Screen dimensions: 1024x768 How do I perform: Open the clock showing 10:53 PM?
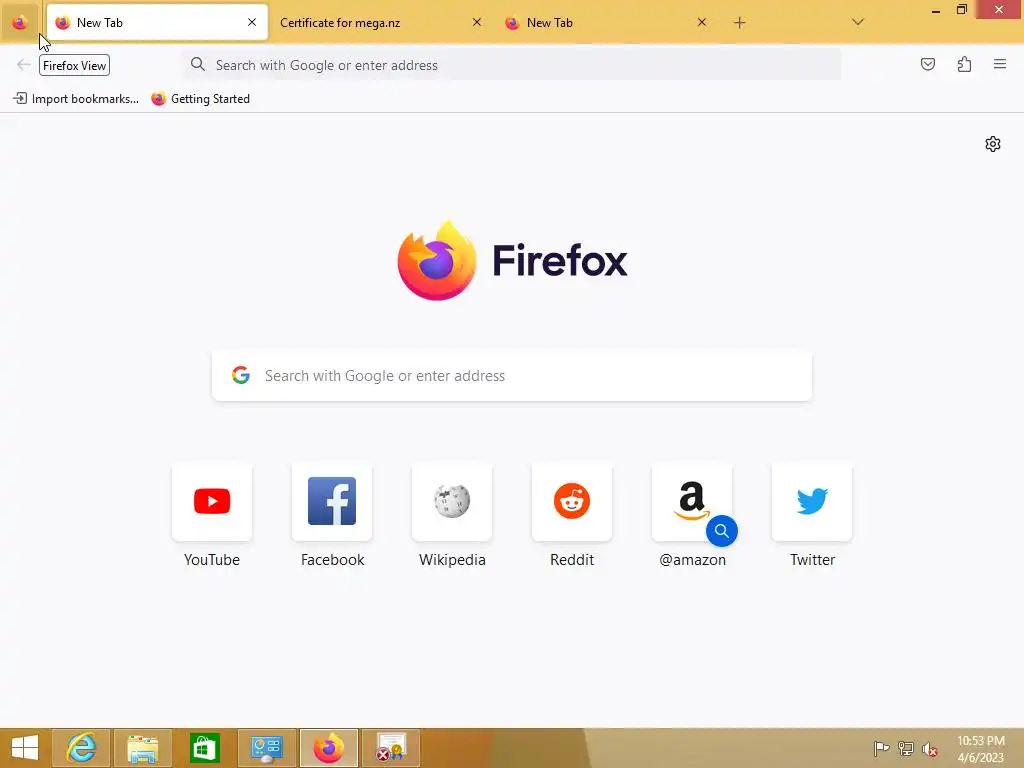coord(980,748)
